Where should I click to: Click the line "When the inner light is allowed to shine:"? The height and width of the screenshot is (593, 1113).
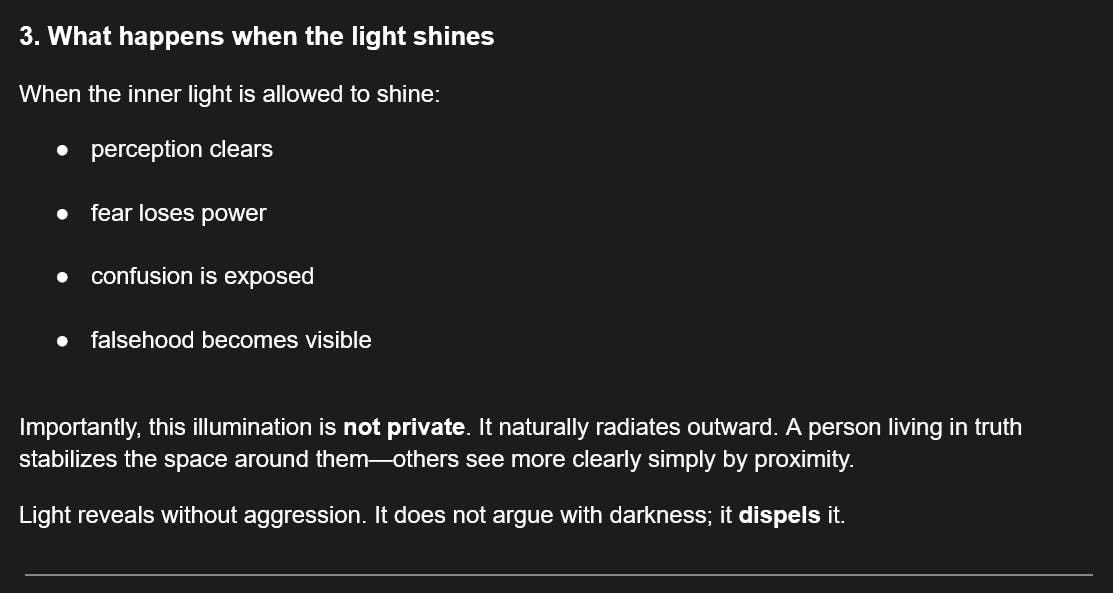coord(230,95)
